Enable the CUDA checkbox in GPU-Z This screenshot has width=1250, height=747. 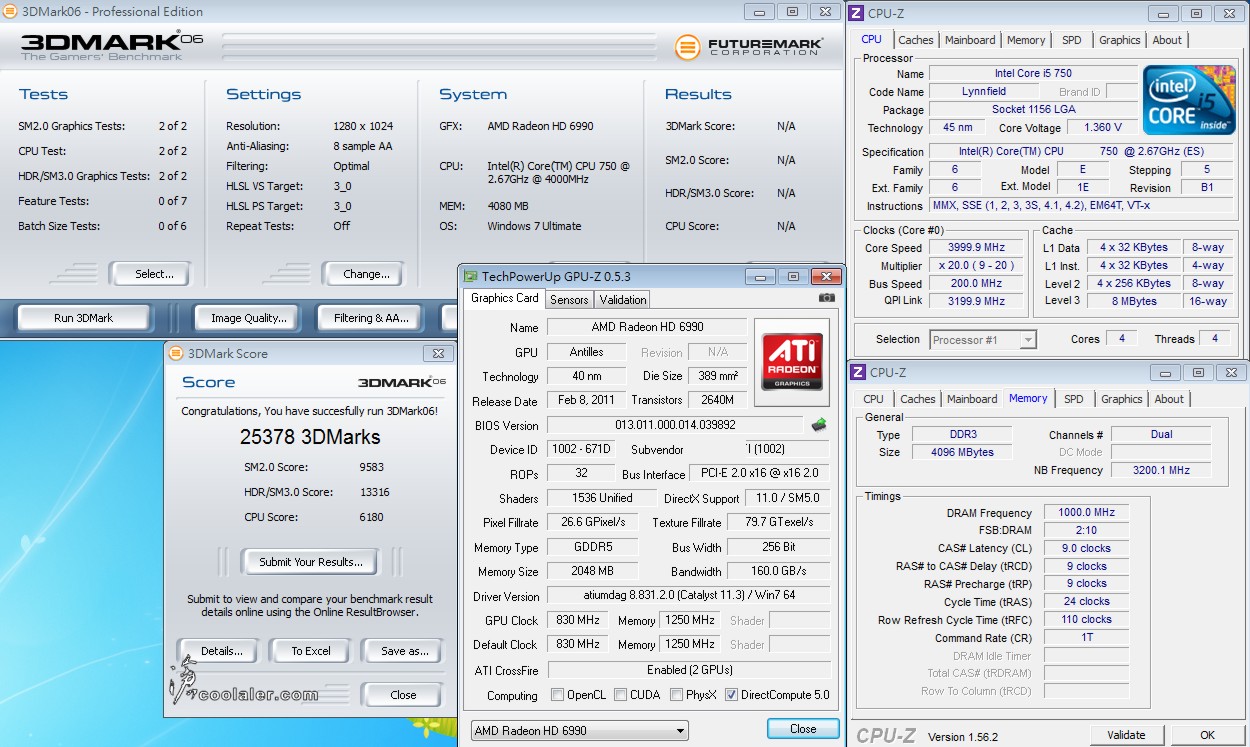pos(621,695)
